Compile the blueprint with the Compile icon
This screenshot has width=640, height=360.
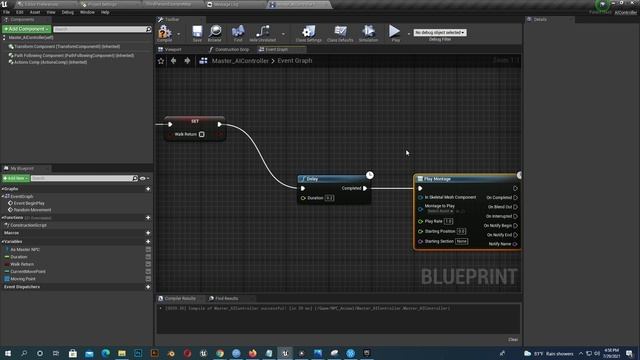point(164,32)
